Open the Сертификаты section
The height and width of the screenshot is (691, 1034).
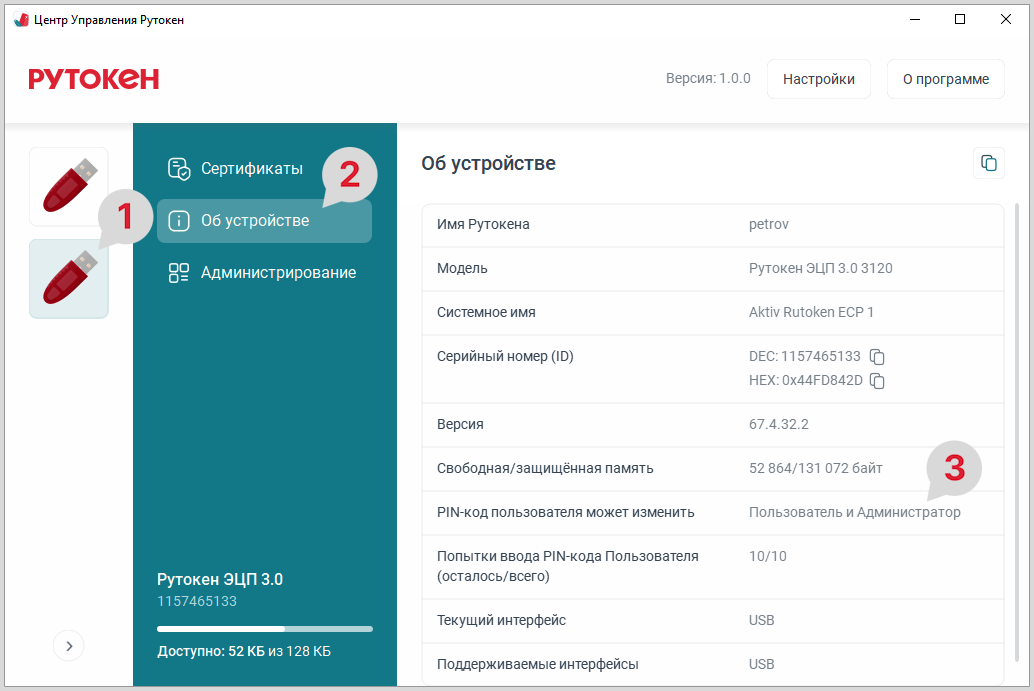click(251, 169)
